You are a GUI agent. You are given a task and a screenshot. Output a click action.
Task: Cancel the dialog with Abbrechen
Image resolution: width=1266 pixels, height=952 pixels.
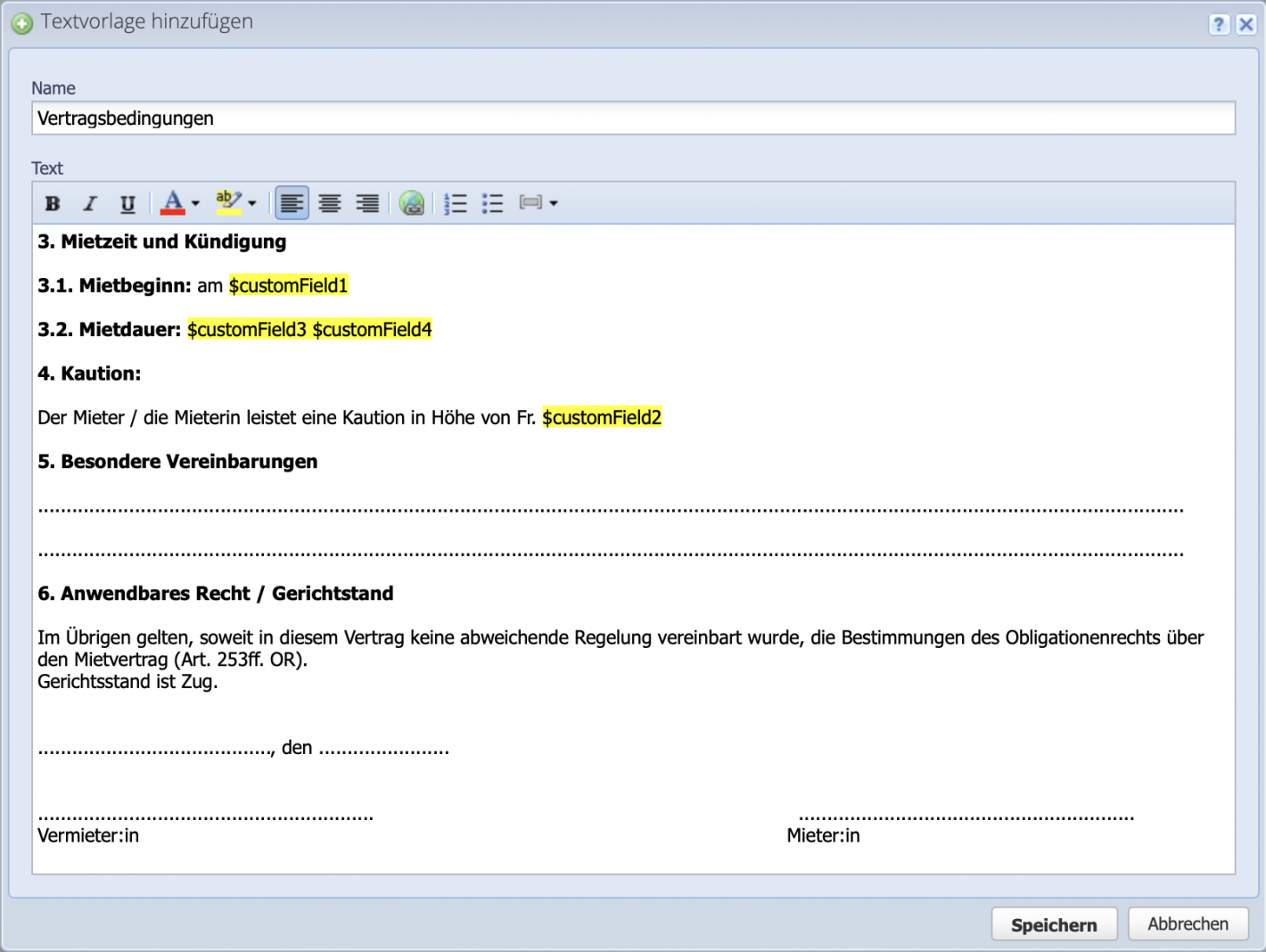tap(1188, 924)
